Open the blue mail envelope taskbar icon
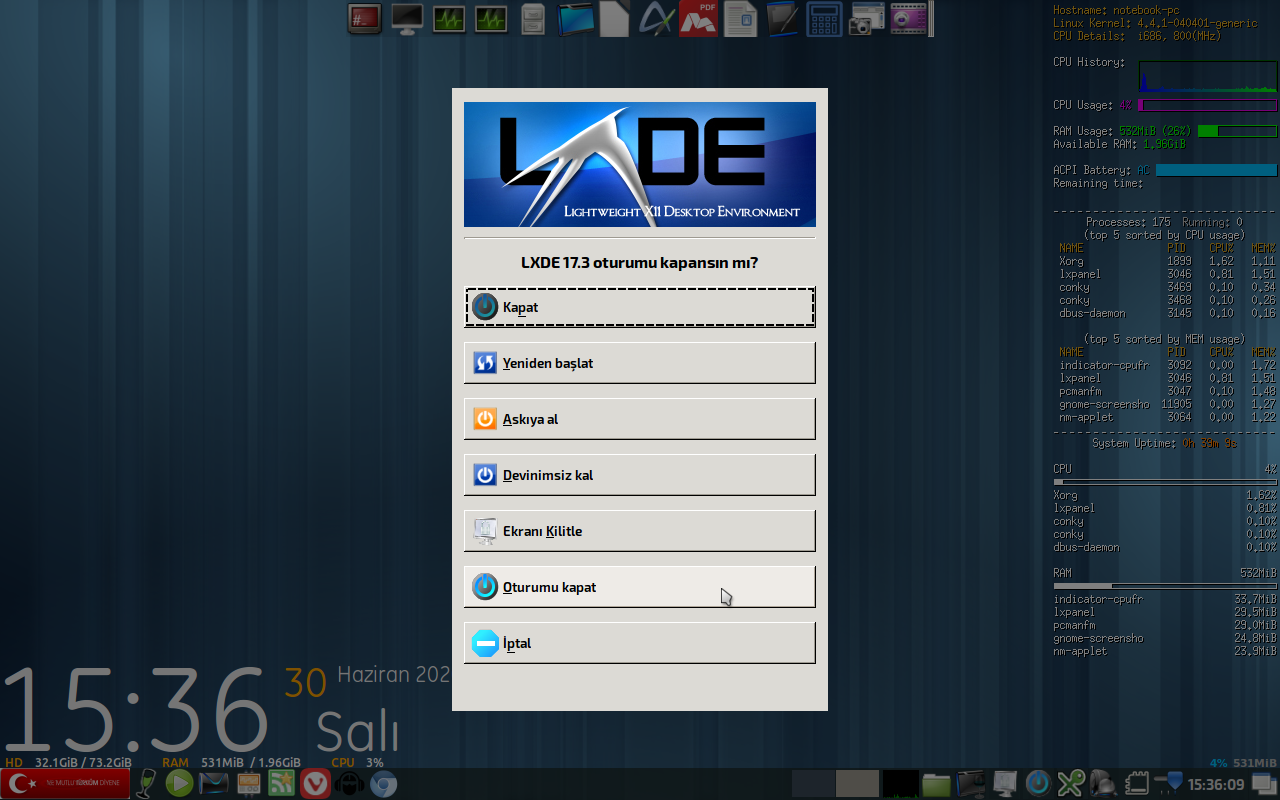Image resolution: width=1280 pixels, height=800 pixels. tap(213, 784)
